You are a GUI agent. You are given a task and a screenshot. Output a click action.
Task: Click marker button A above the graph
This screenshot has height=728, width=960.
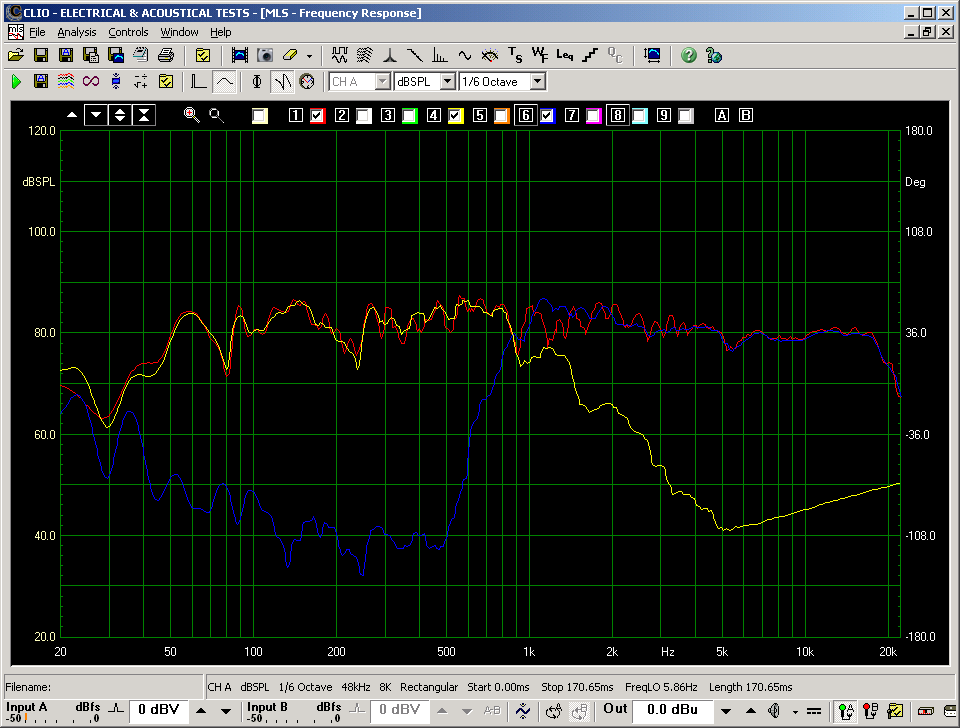pos(722,116)
